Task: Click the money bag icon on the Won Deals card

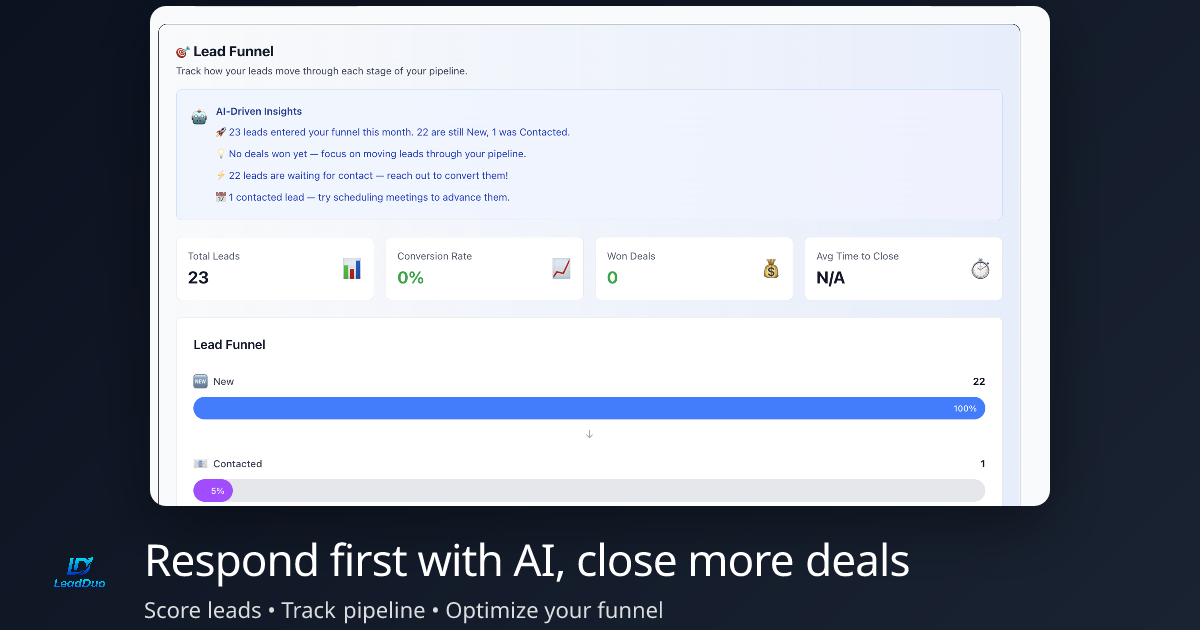Action: point(770,268)
